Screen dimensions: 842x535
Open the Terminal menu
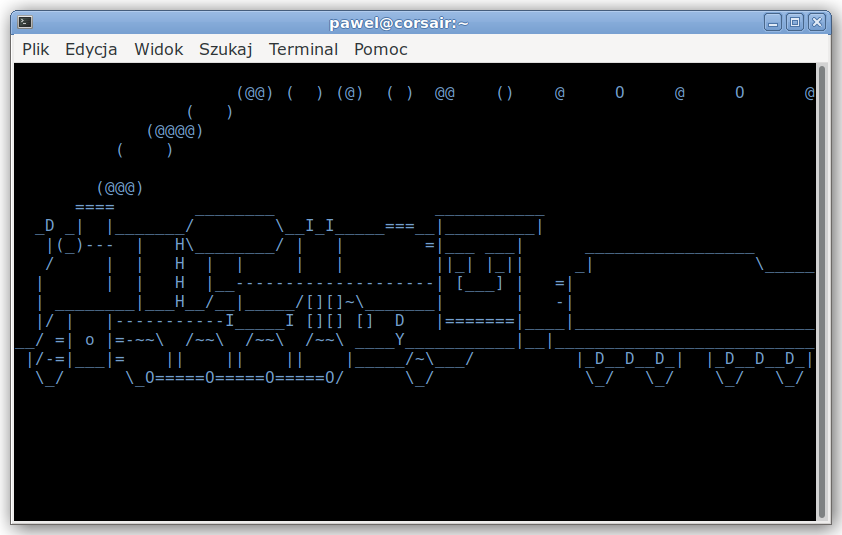click(303, 49)
